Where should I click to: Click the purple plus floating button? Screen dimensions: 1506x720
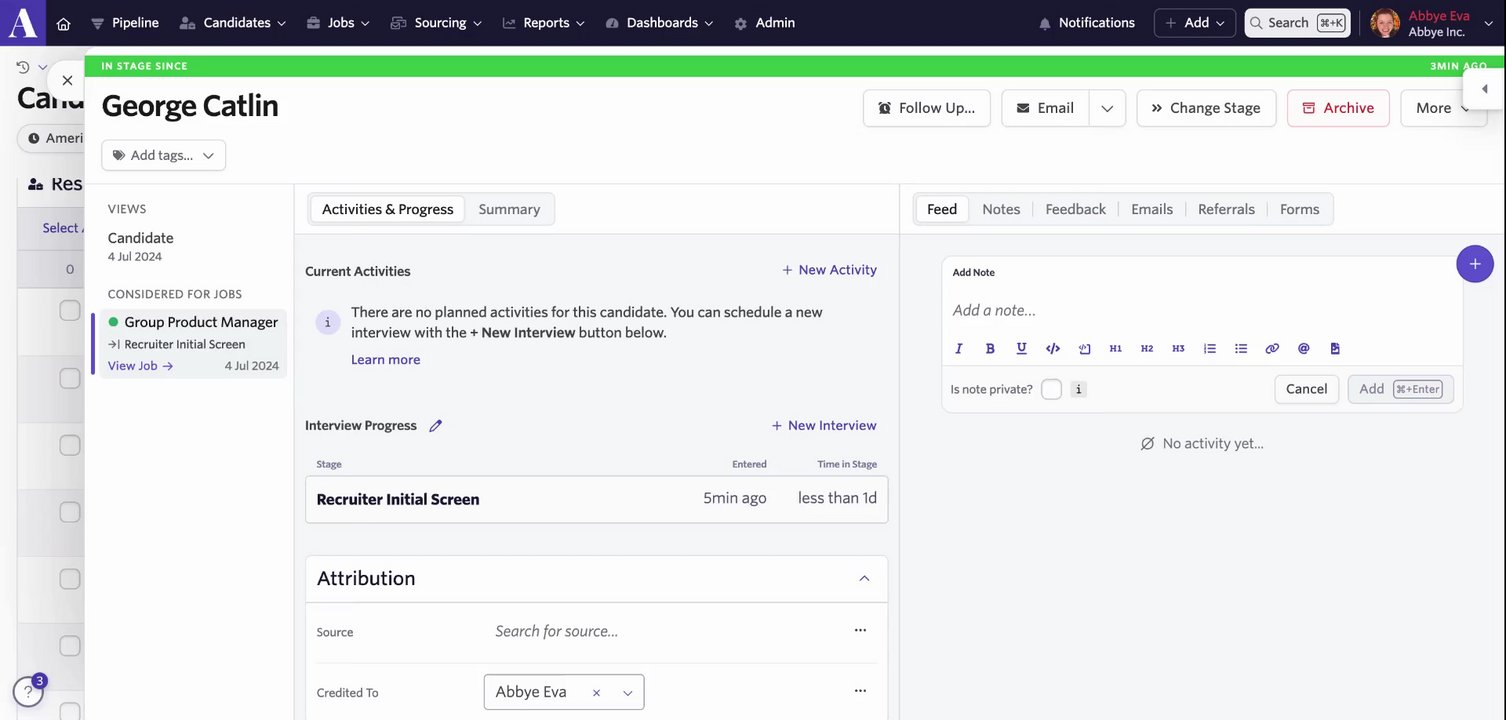1474,264
